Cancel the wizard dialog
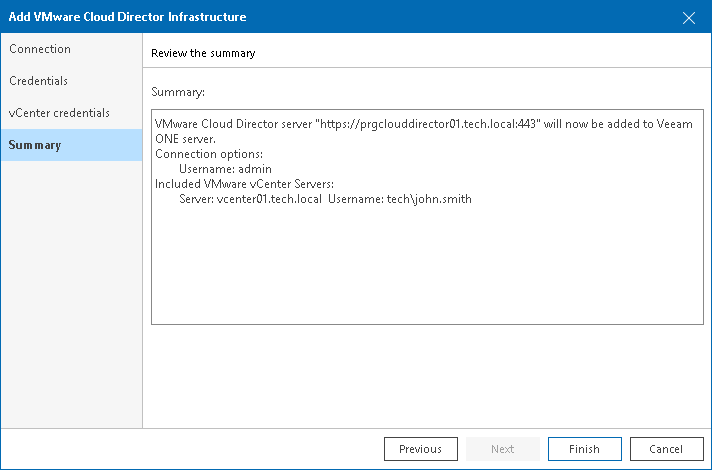 click(x=666, y=449)
